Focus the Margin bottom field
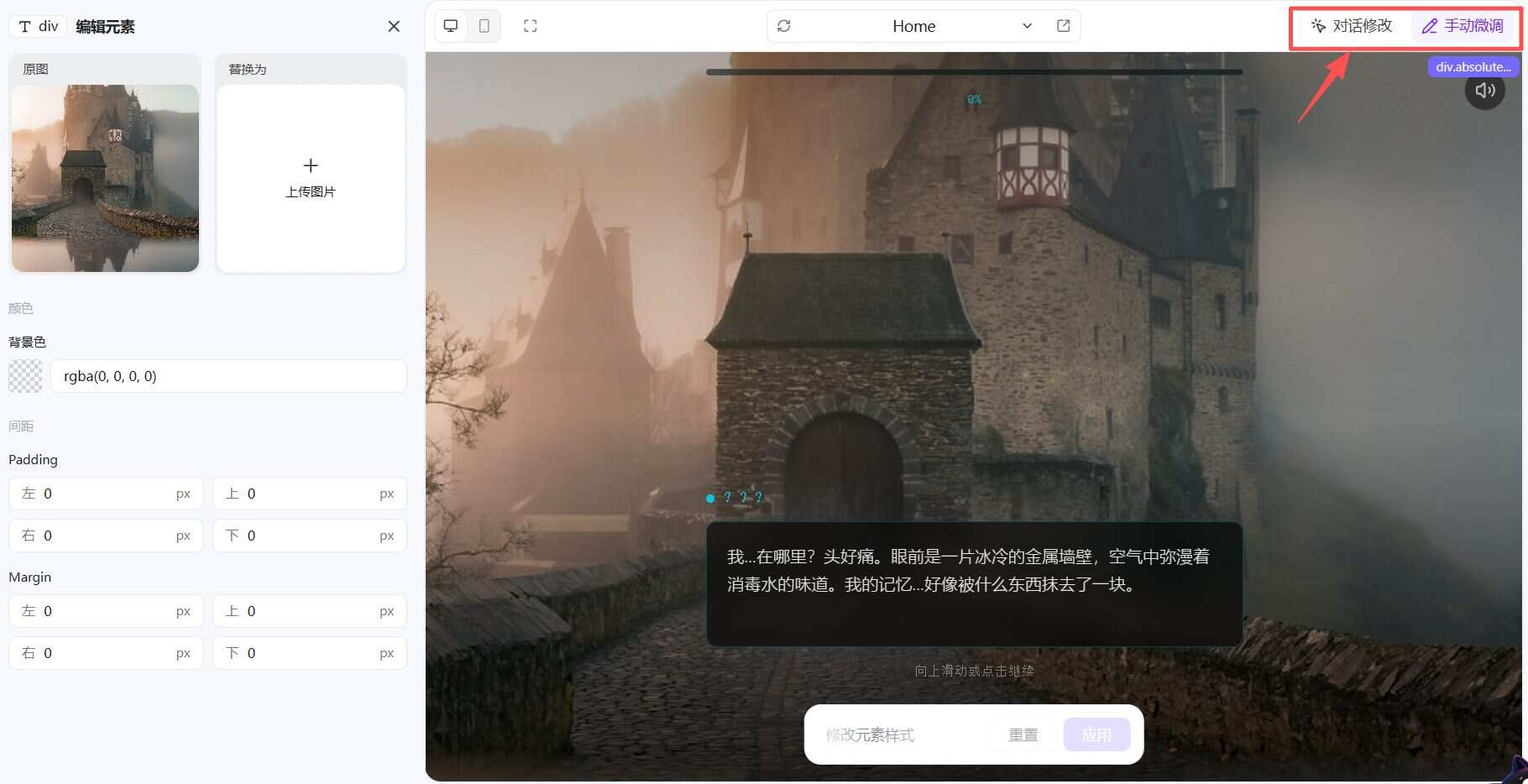Viewport: 1528px width, 784px height. coord(310,653)
